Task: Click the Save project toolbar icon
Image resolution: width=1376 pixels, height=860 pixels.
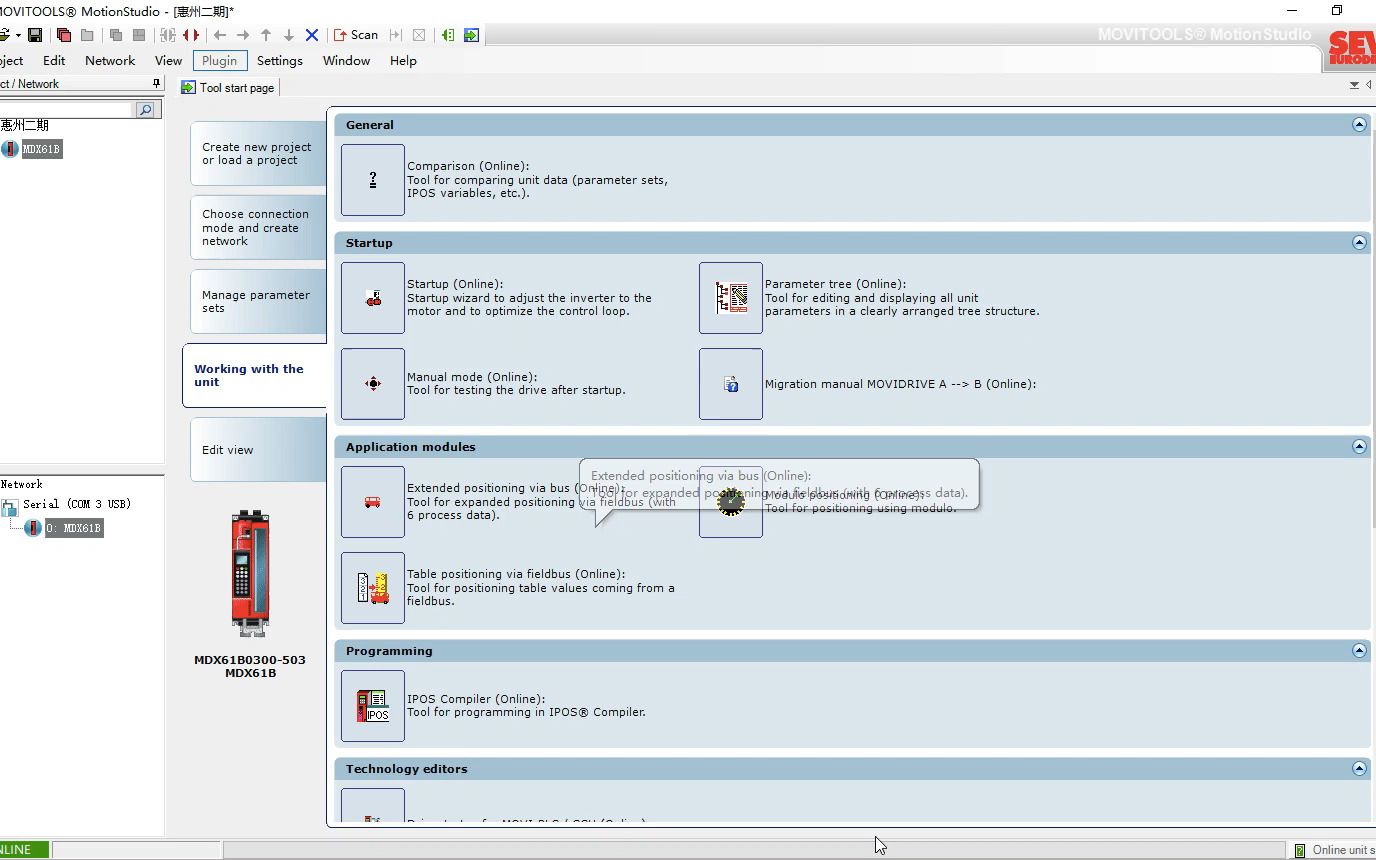Action: (35, 35)
